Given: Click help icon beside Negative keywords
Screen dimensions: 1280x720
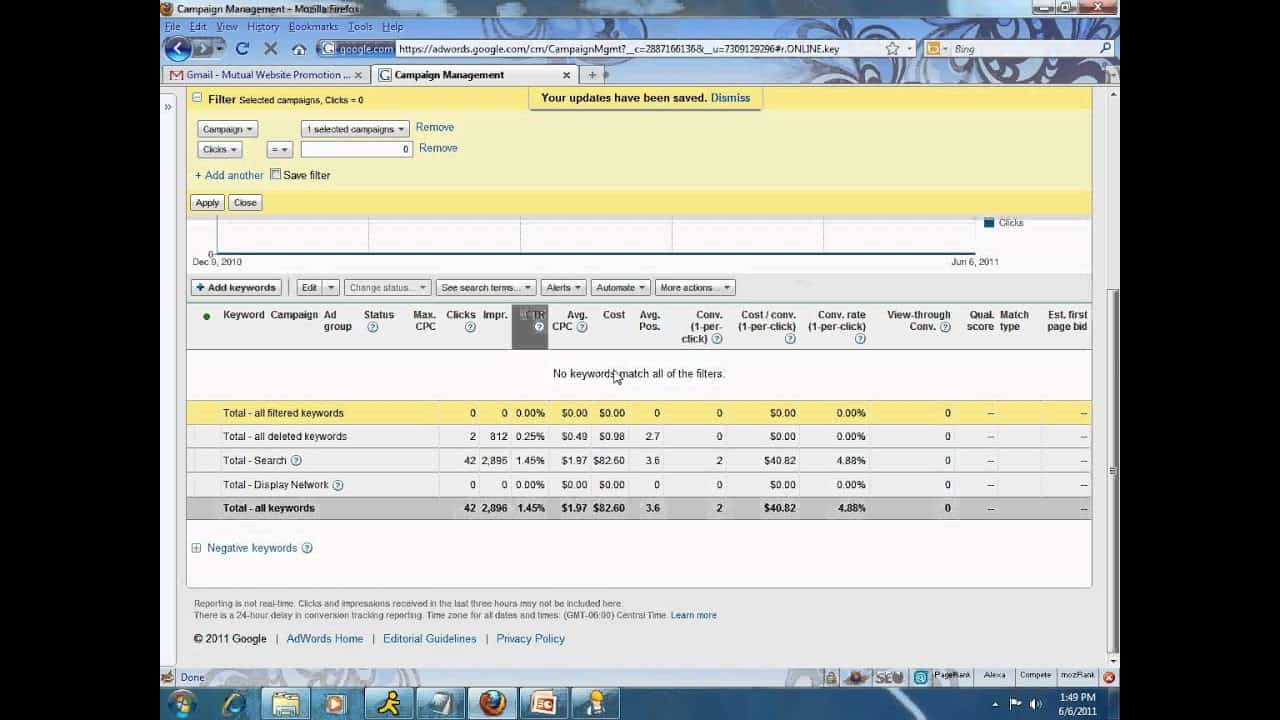Looking at the screenshot, I should (x=307, y=548).
